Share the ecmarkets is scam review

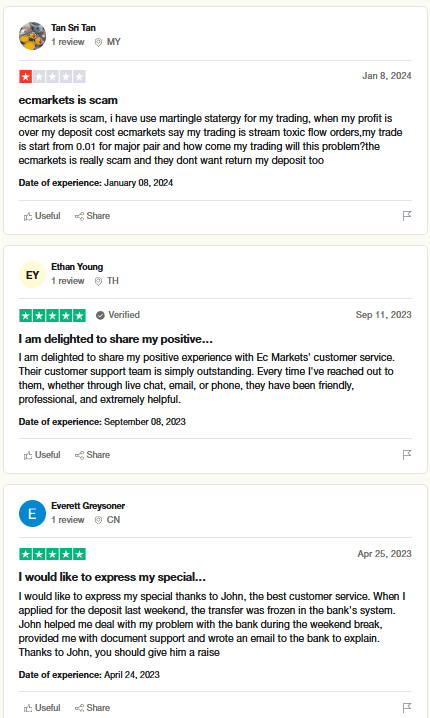coord(93,216)
